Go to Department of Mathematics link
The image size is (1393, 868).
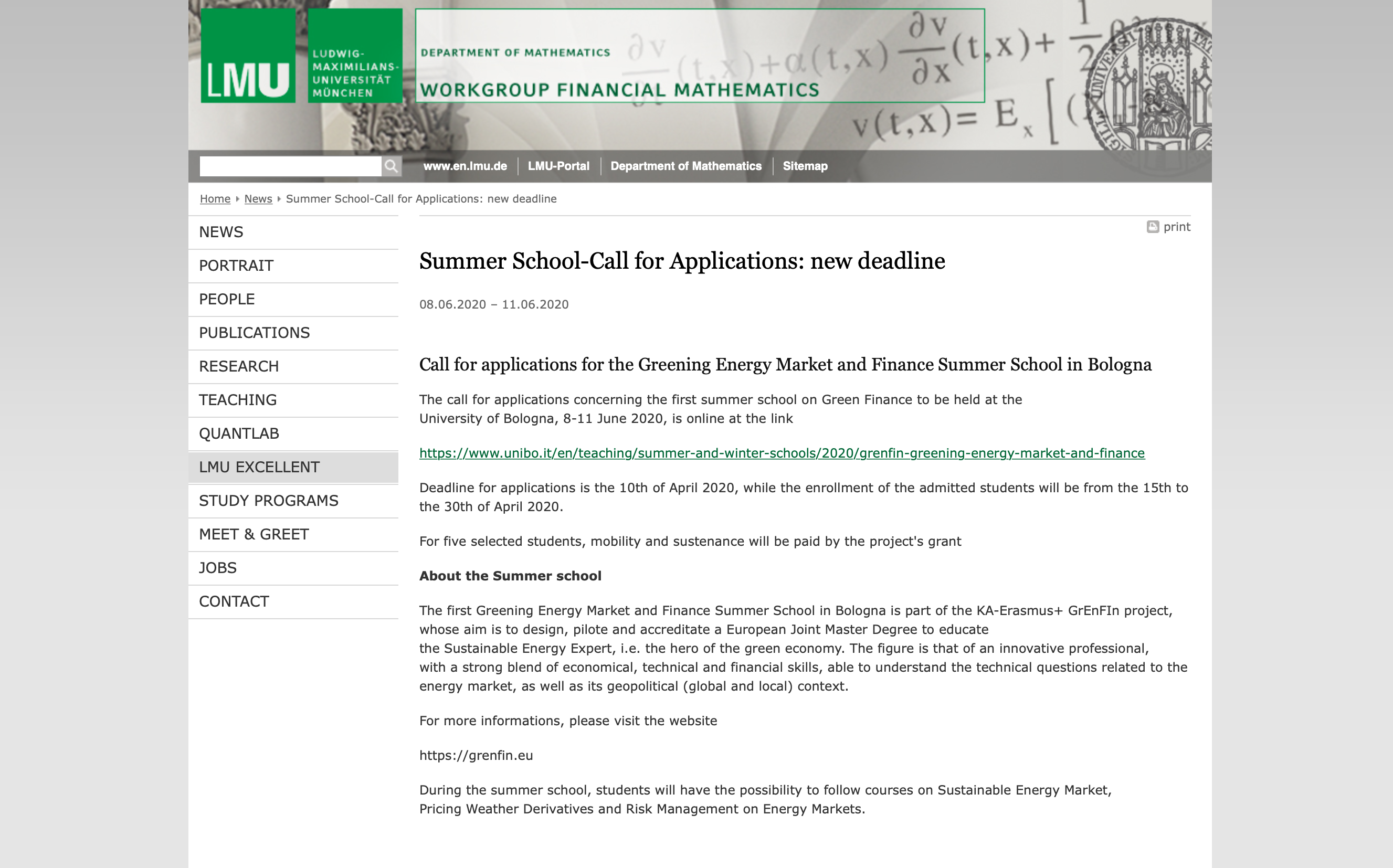point(686,166)
